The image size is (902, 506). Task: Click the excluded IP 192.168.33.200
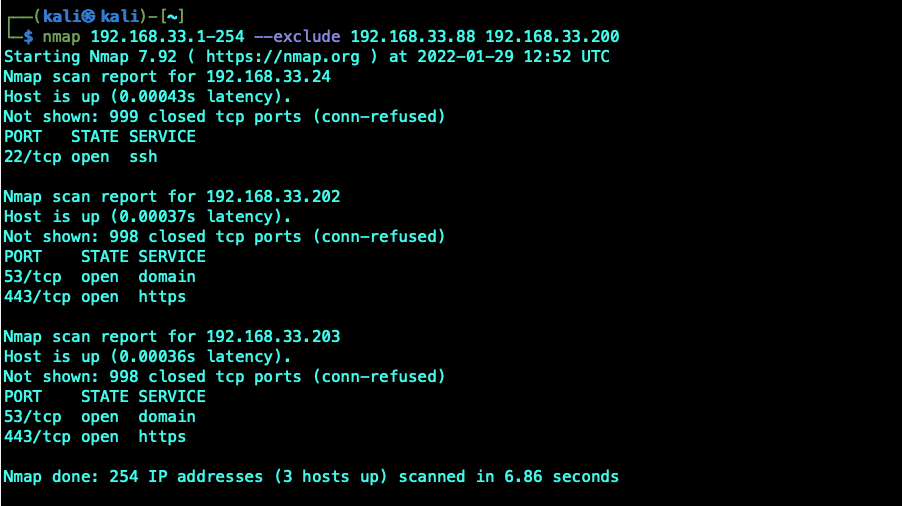click(x=552, y=37)
